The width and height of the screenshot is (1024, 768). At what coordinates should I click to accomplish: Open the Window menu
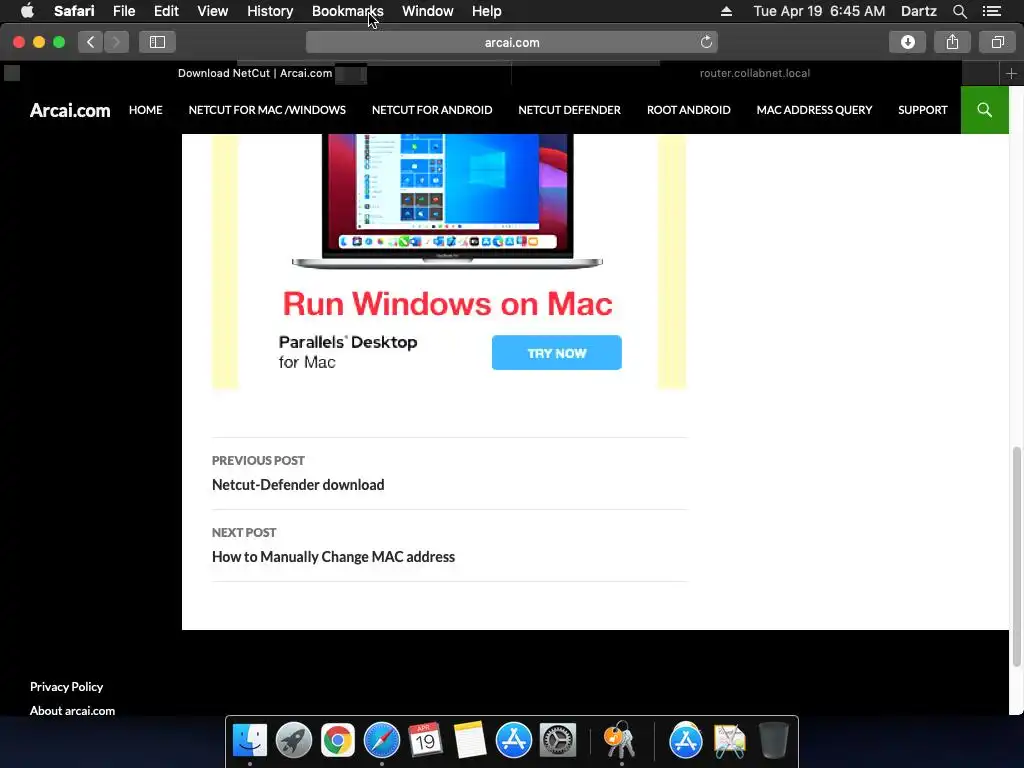coord(428,11)
